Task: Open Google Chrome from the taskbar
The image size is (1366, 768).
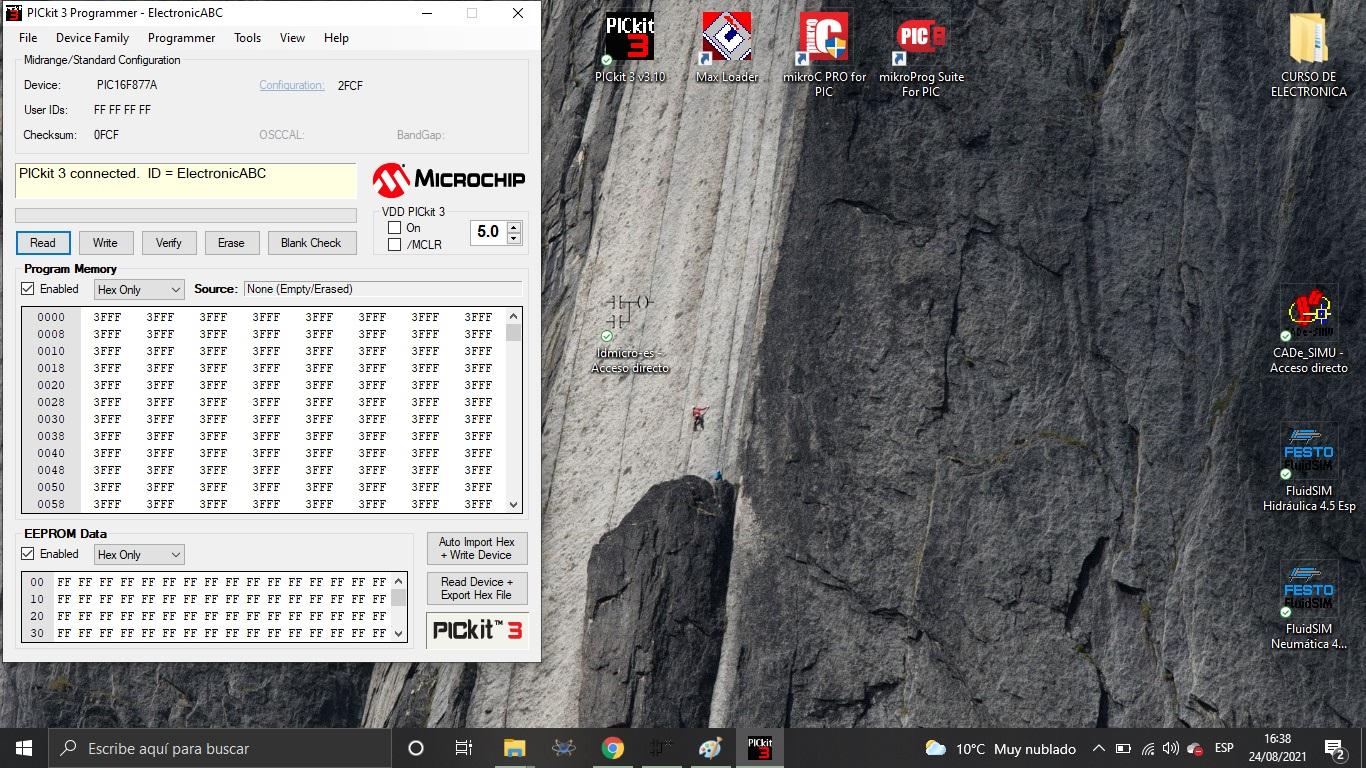Action: (613, 748)
